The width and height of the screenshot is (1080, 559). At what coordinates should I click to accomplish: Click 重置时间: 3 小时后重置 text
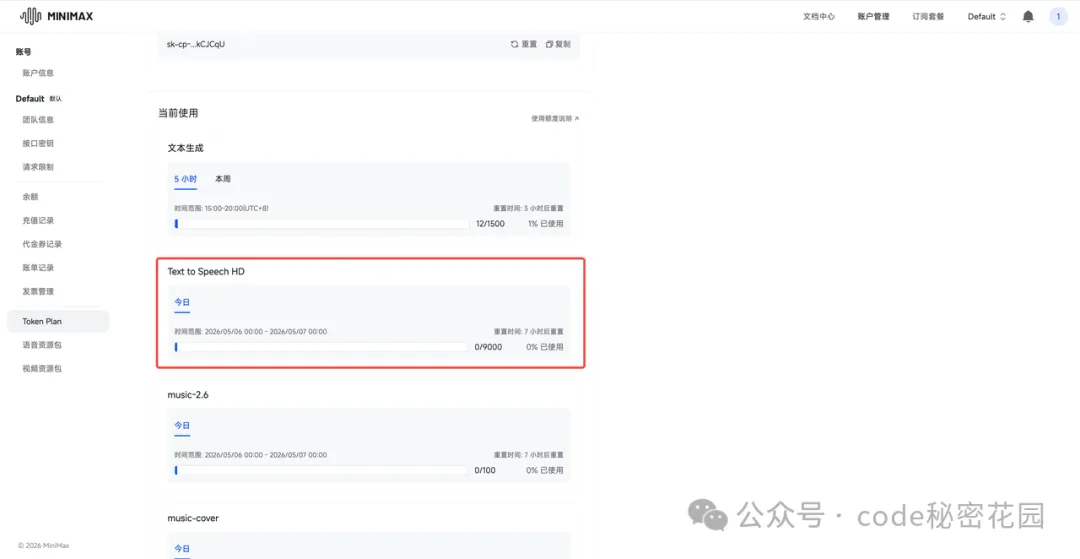[528, 208]
